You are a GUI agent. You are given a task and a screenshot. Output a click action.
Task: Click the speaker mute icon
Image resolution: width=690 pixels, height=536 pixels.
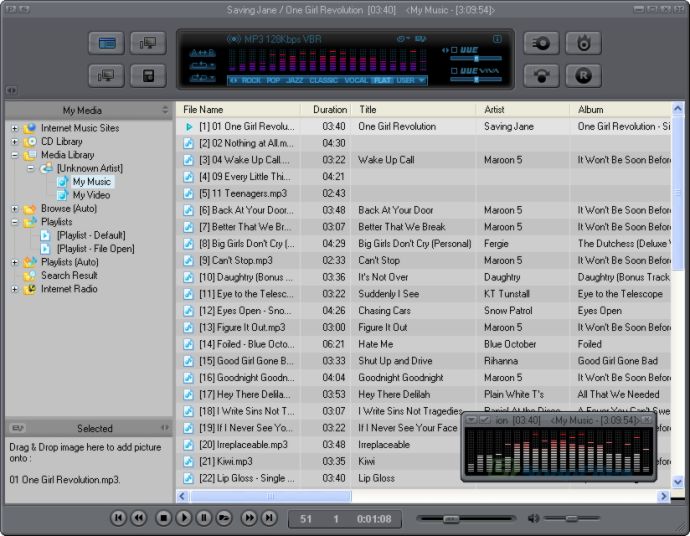click(x=534, y=518)
